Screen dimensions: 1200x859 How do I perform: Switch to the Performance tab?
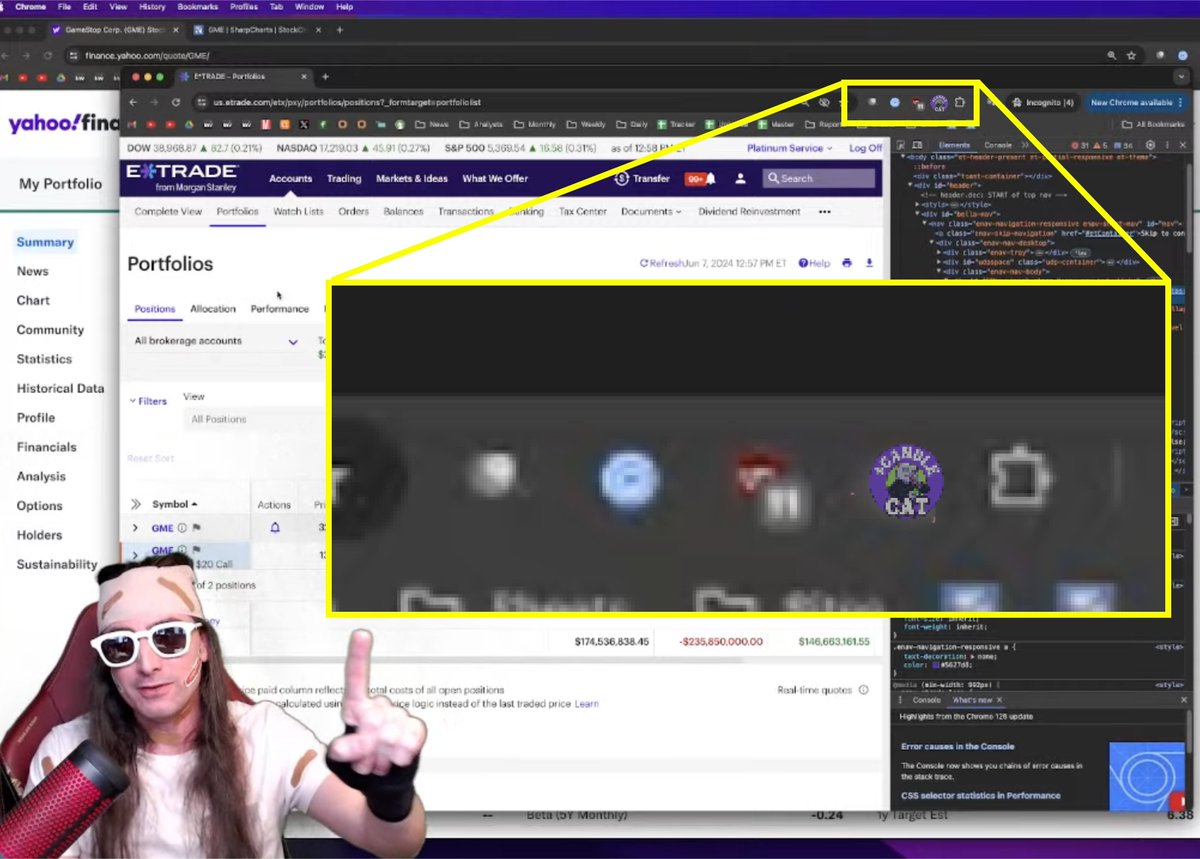[279, 309]
